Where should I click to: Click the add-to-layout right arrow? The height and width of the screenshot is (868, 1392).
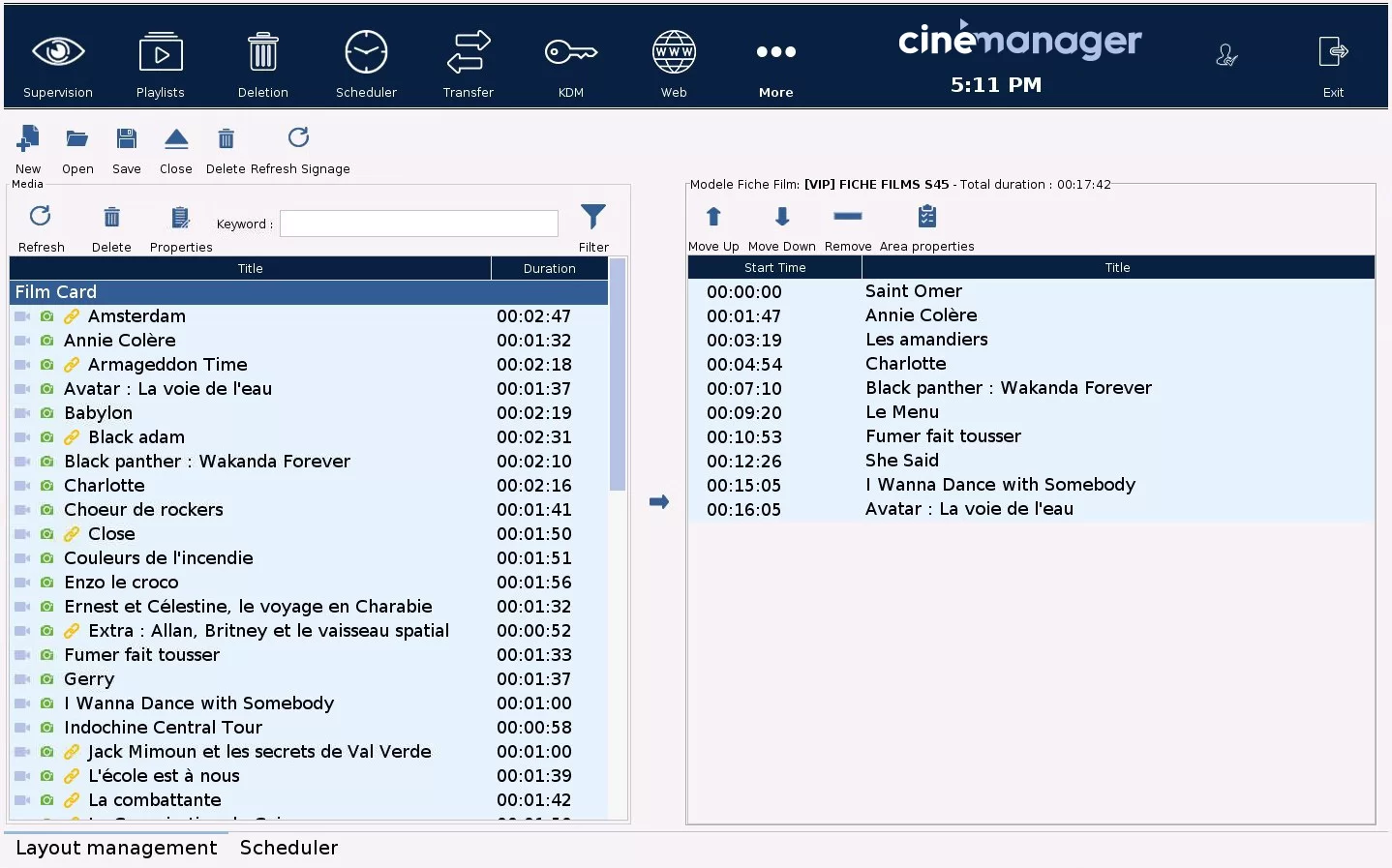click(659, 501)
